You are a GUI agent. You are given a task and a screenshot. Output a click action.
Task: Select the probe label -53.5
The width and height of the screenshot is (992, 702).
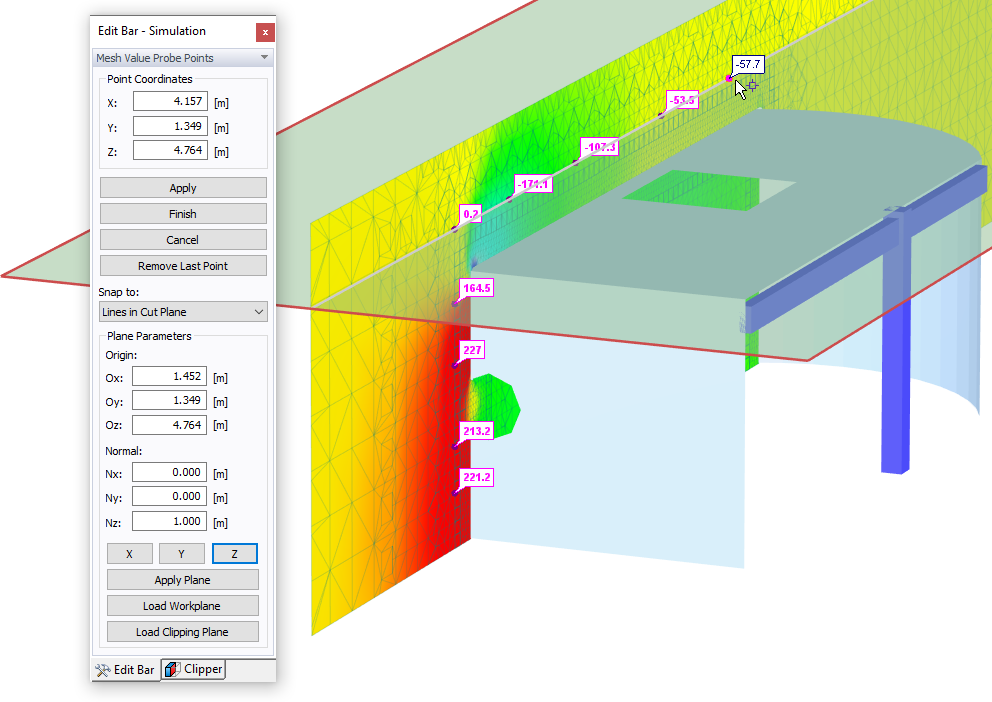pyautogui.click(x=682, y=100)
